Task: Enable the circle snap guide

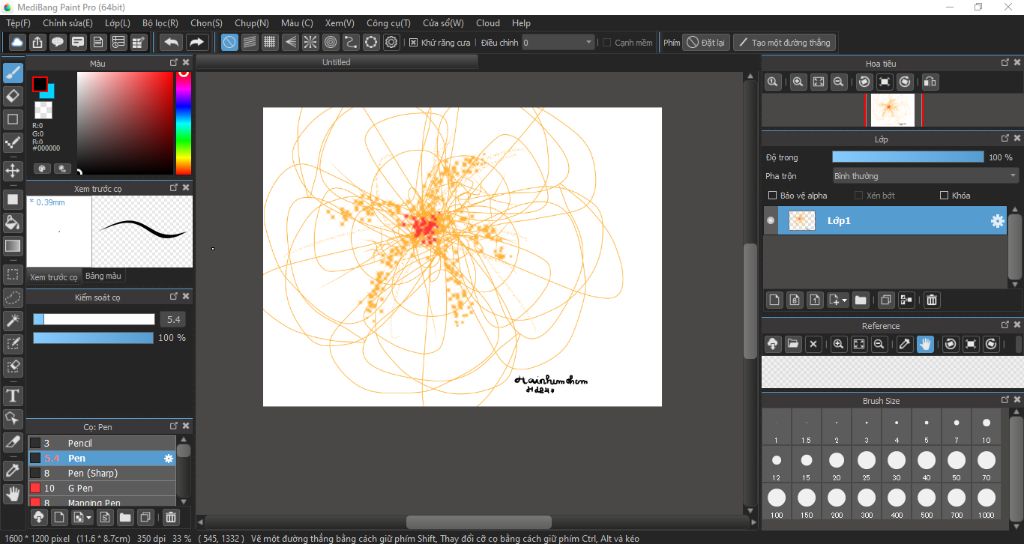Action: coord(330,42)
